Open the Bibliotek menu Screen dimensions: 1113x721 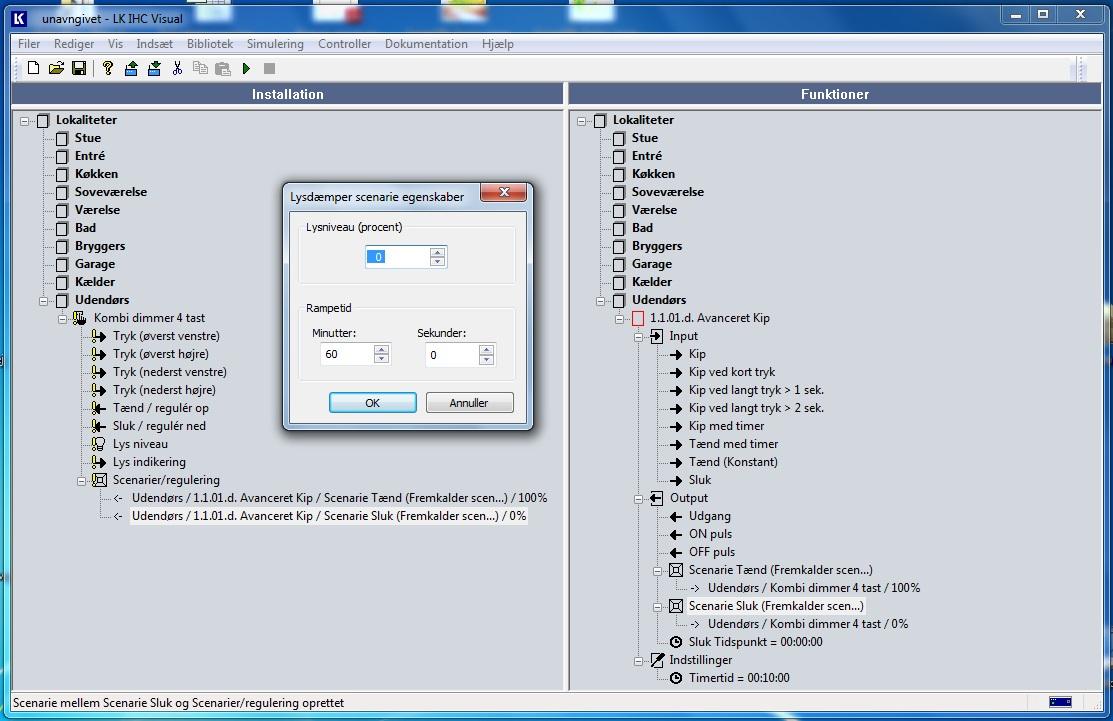209,44
